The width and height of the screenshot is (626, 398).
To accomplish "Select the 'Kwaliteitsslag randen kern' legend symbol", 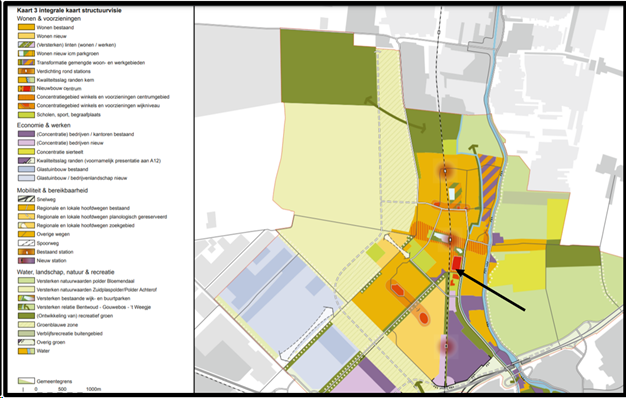I will [x=26, y=80].
